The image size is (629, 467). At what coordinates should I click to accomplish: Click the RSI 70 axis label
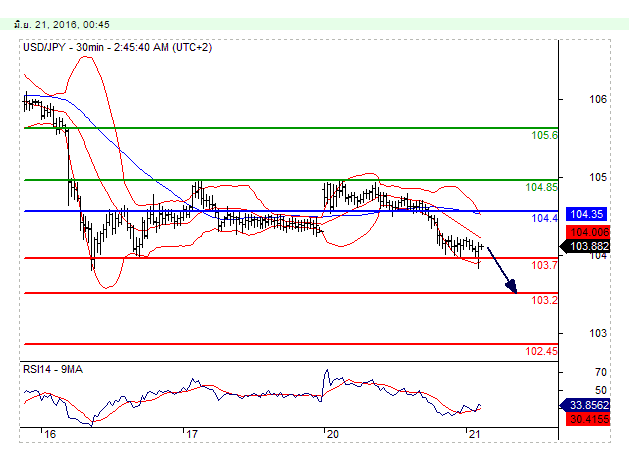[601, 372]
